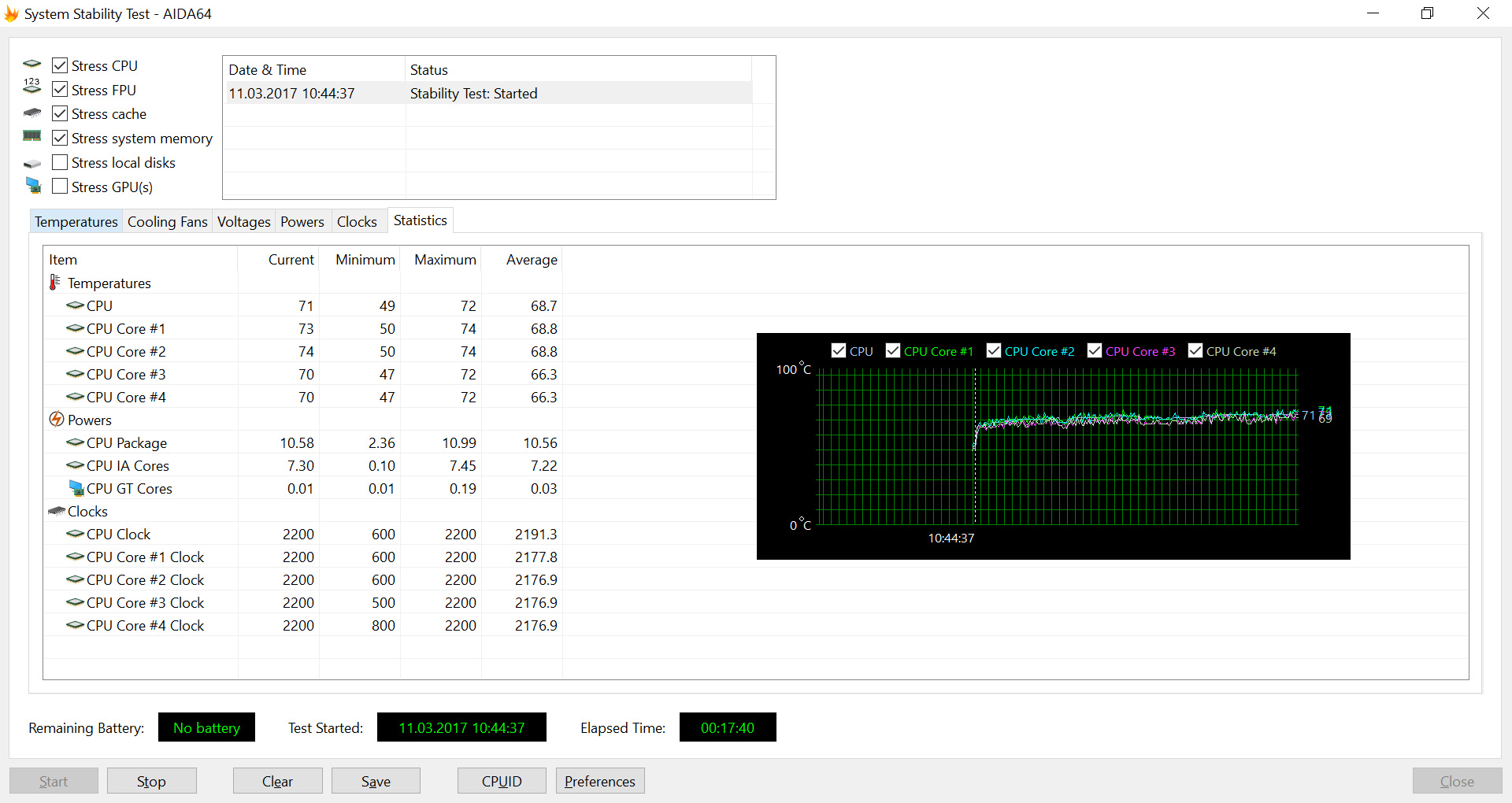
Task: Select the CPU Package power row
Action: pos(303,442)
